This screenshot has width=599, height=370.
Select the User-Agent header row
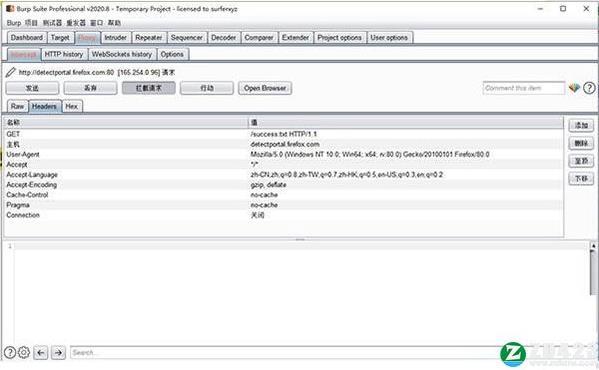coord(283,154)
